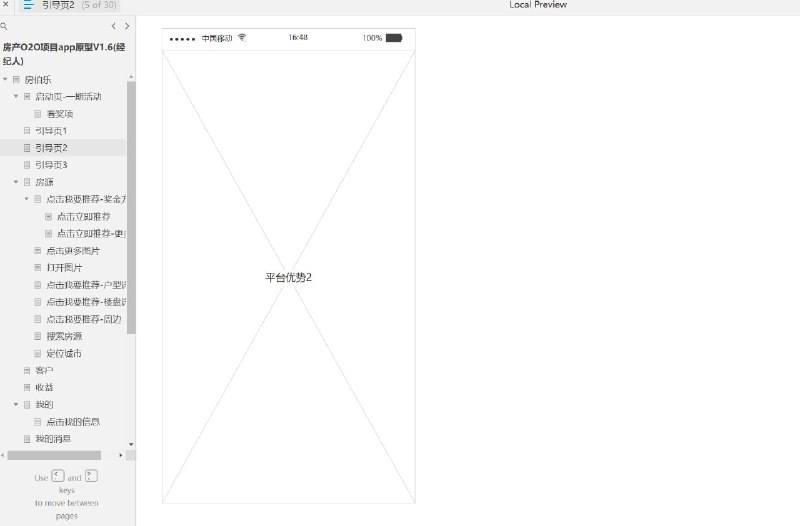Open the 点击立即推荐-更多 page
This screenshot has height=526, width=800.
click(91, 234)
